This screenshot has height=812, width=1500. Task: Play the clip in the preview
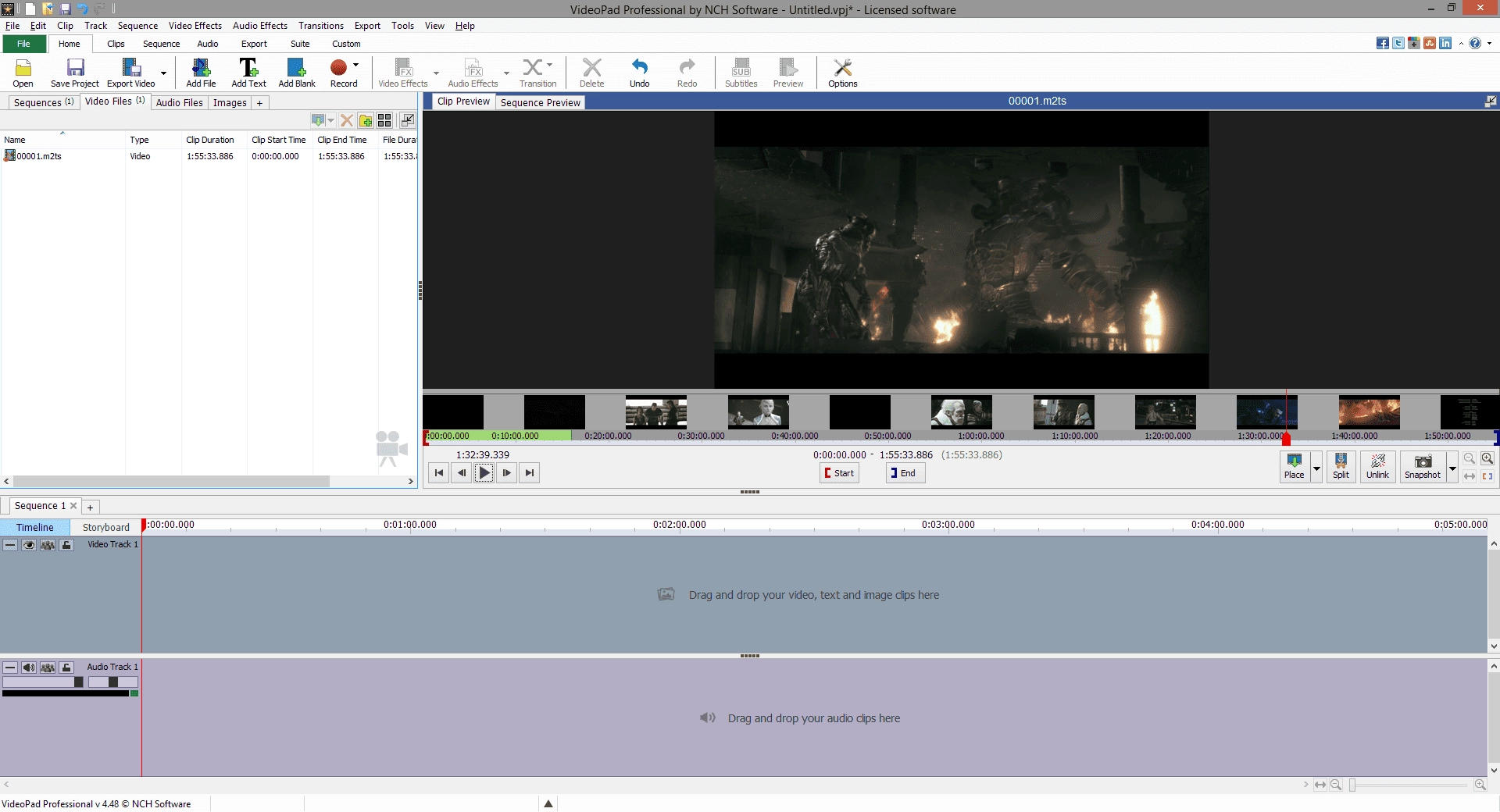pos(484,472)
